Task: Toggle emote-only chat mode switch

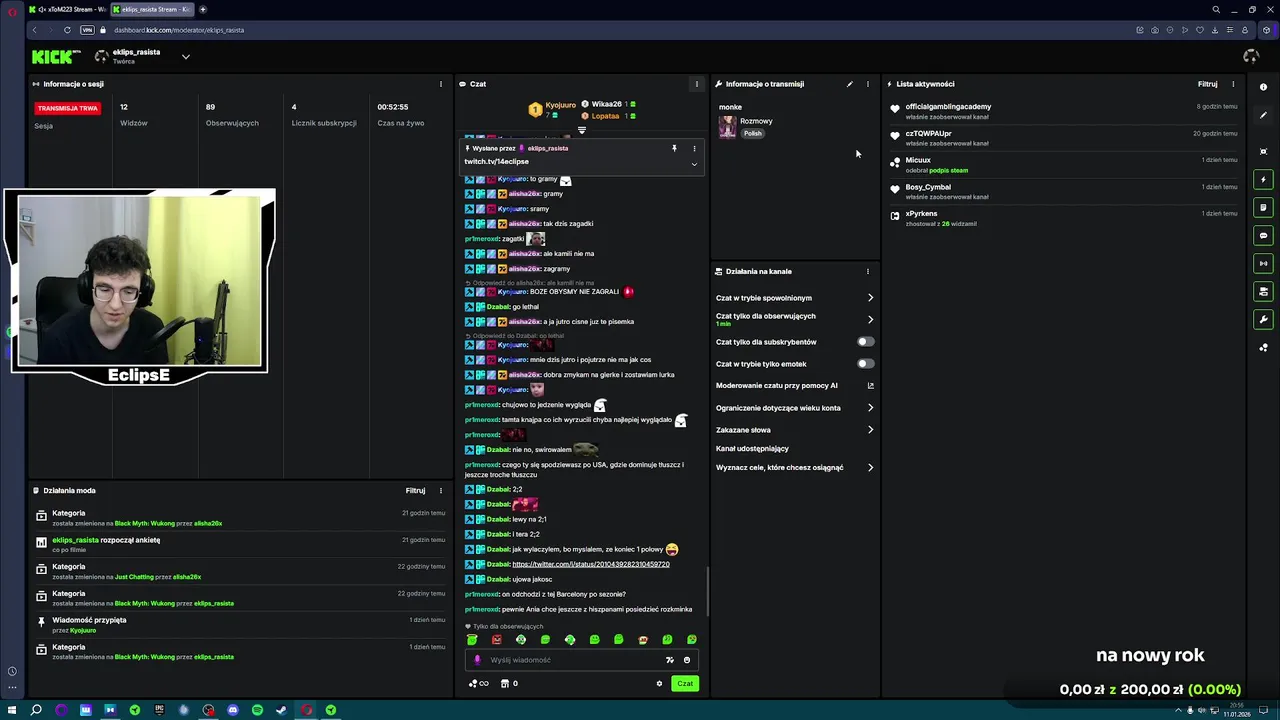Action: pos(866,364)
